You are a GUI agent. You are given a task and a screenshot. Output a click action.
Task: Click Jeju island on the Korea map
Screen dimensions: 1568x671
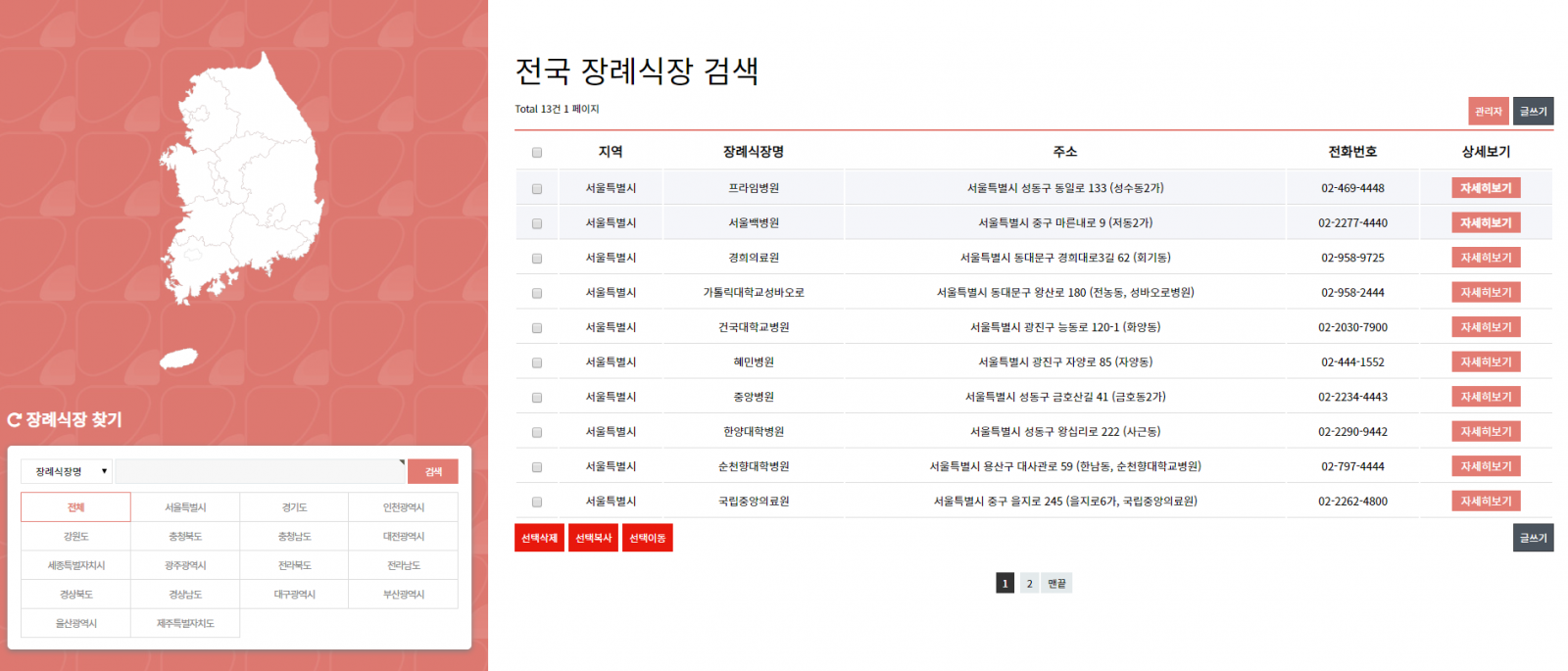tap(178, 359)
